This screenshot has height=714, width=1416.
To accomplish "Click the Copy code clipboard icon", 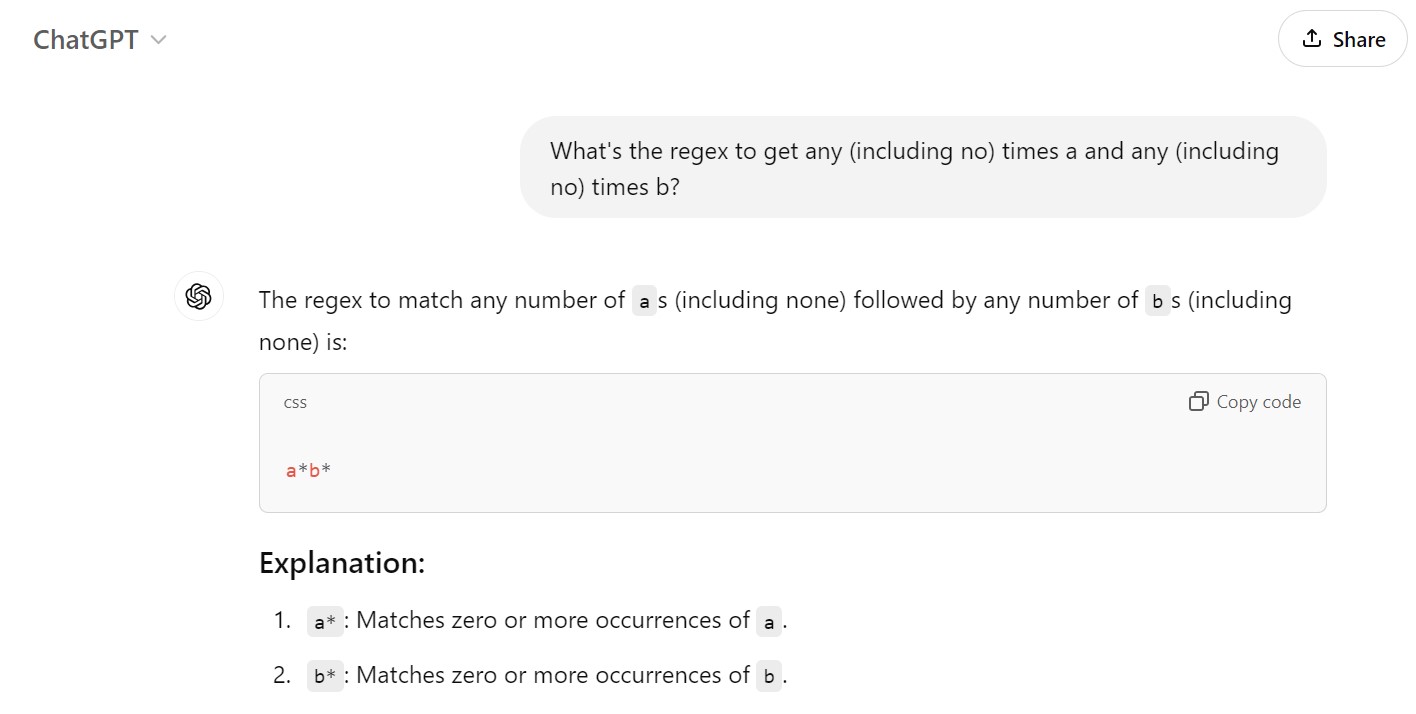I will [x=1198, y=402].
